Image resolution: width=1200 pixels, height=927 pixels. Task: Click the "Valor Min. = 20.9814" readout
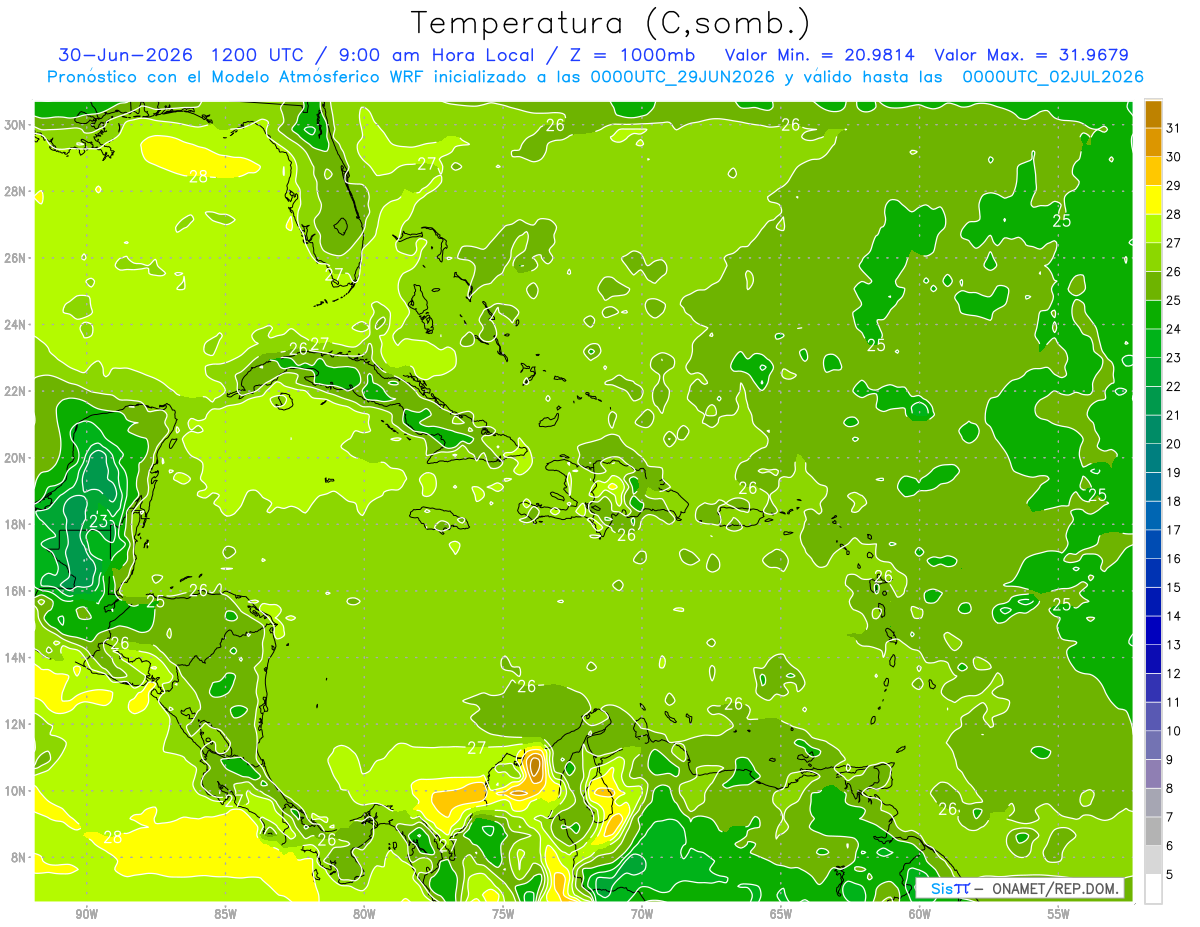pos(820,55)
